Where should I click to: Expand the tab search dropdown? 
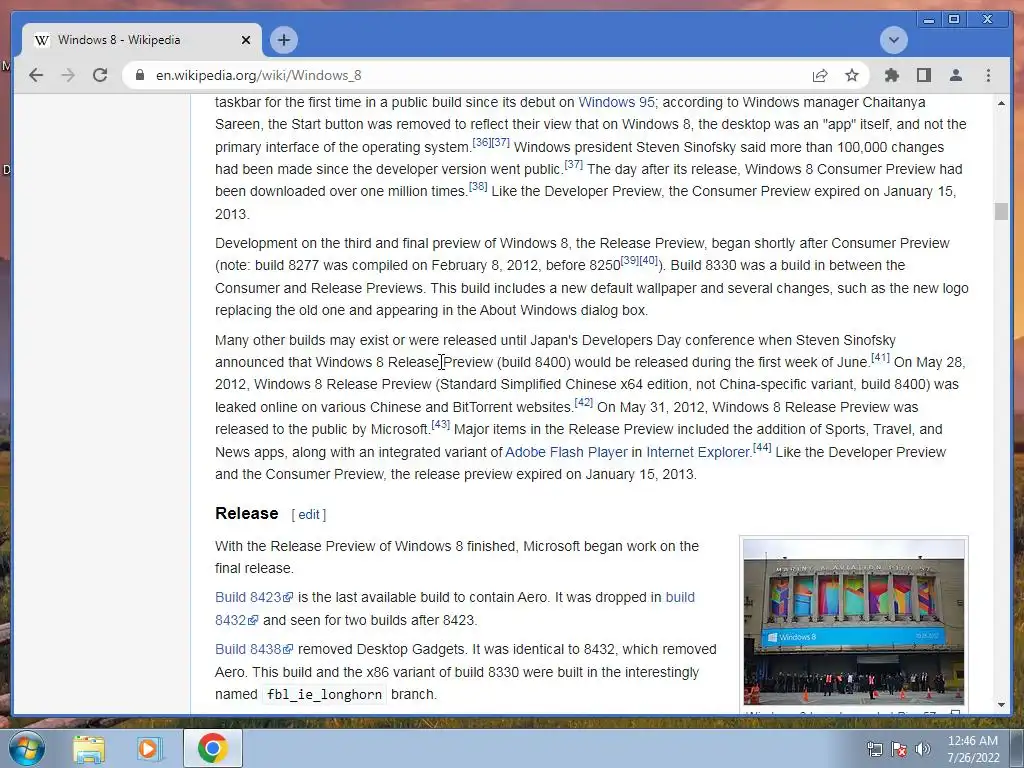893,40
